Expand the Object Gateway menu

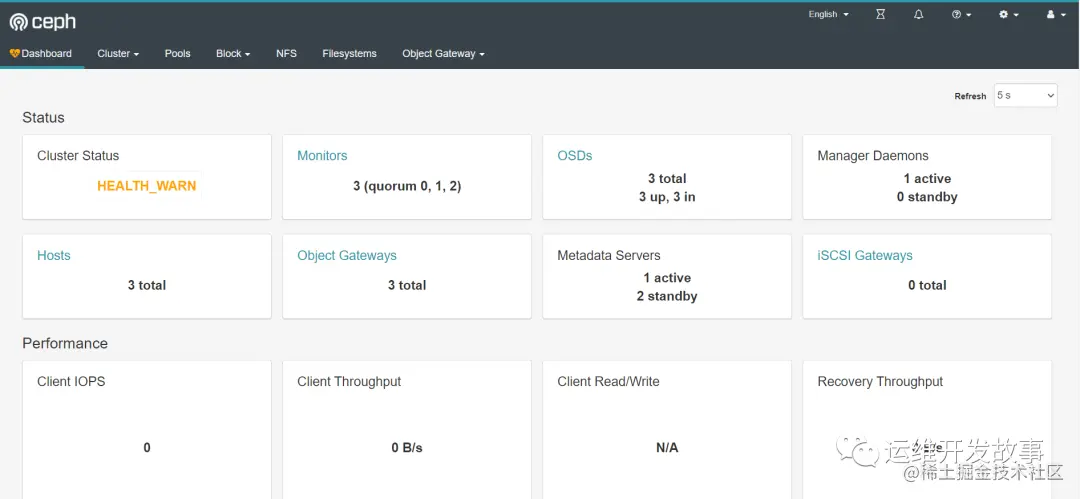(x=444, y=53)
